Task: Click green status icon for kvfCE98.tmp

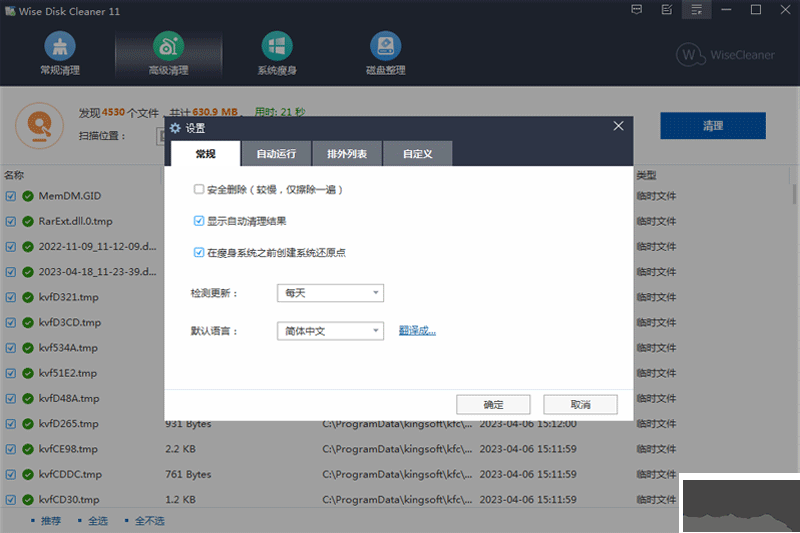Action: point(28,449)
